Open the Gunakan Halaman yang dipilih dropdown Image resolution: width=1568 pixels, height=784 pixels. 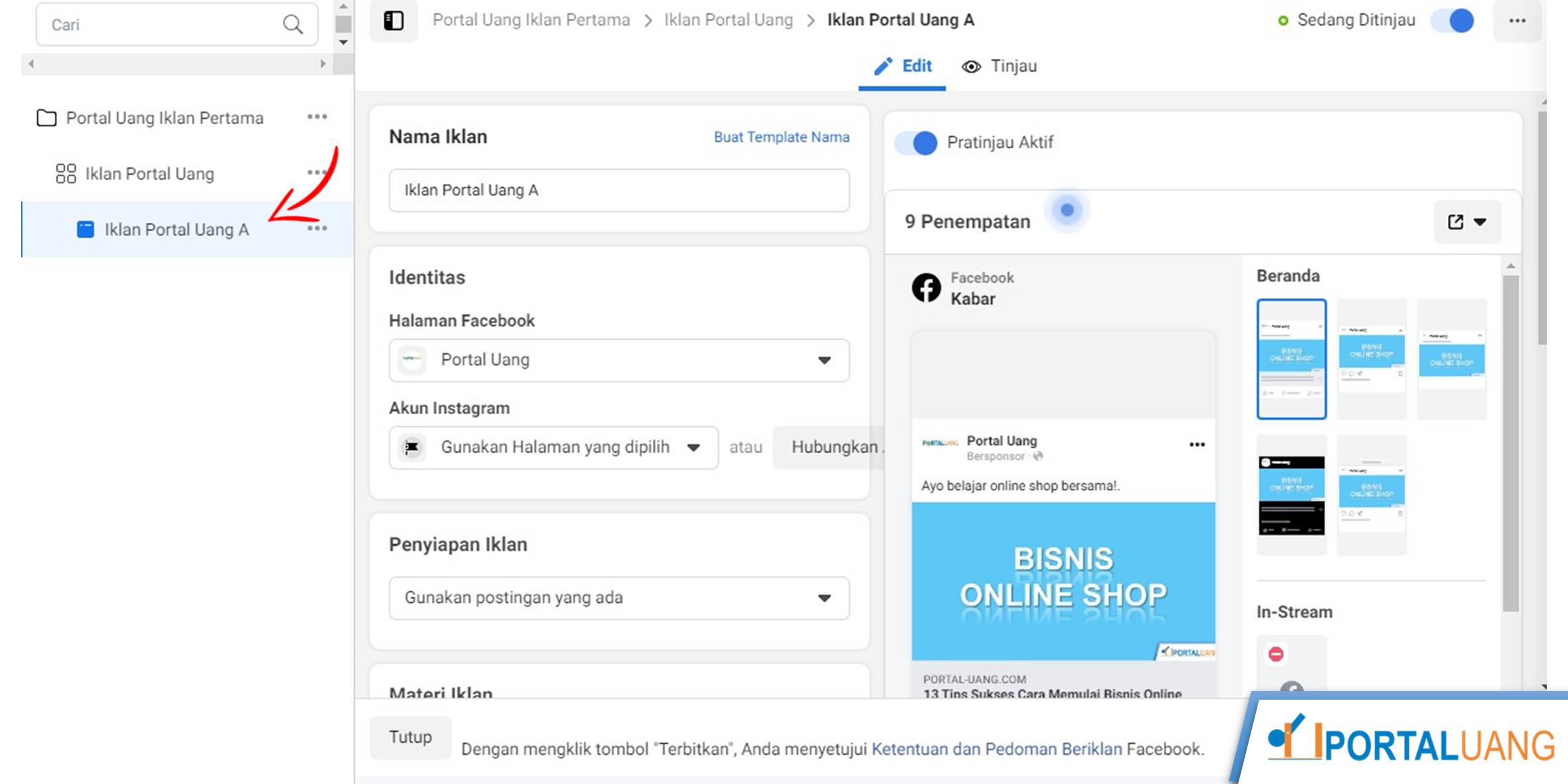point(554,447)
